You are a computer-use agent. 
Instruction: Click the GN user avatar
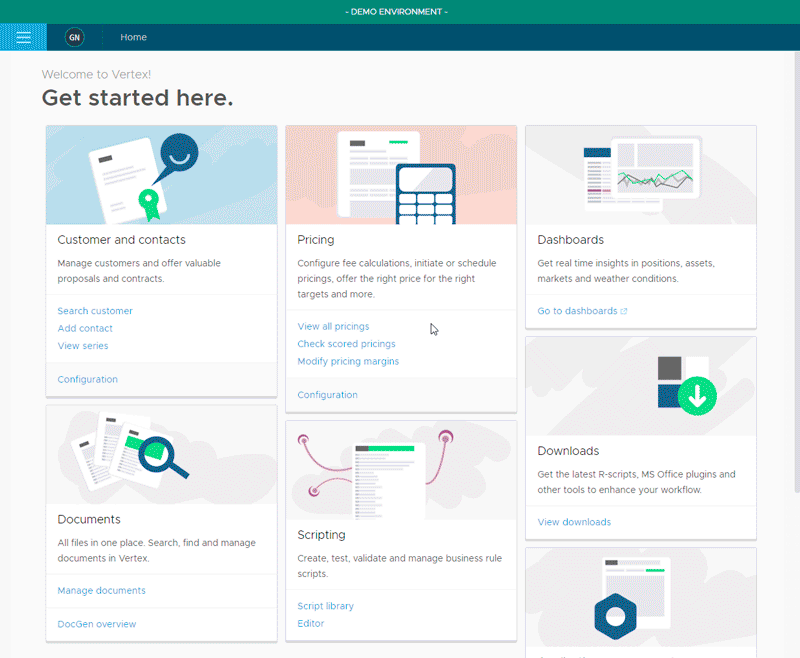click(x=74, y=37)
